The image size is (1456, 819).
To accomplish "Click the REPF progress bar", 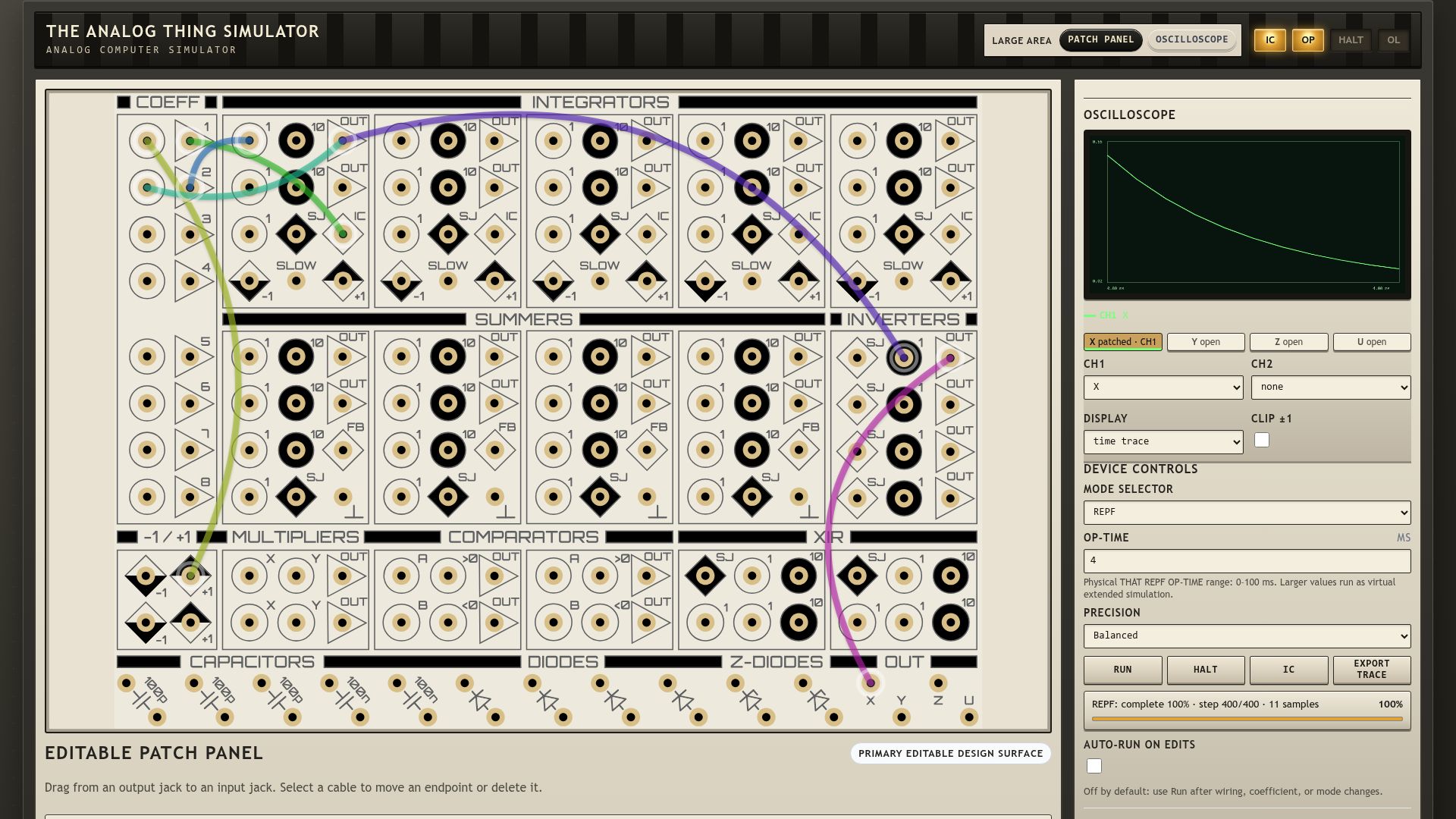I will coord(1247,718).
